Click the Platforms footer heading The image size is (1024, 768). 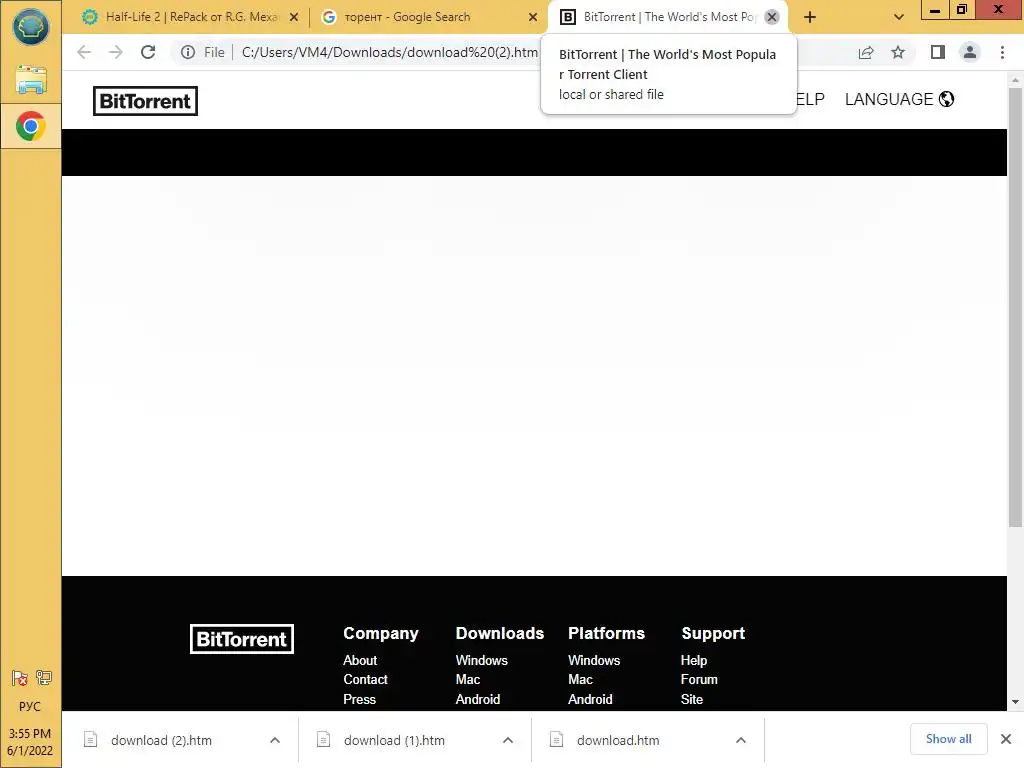[x=606, y=633]
